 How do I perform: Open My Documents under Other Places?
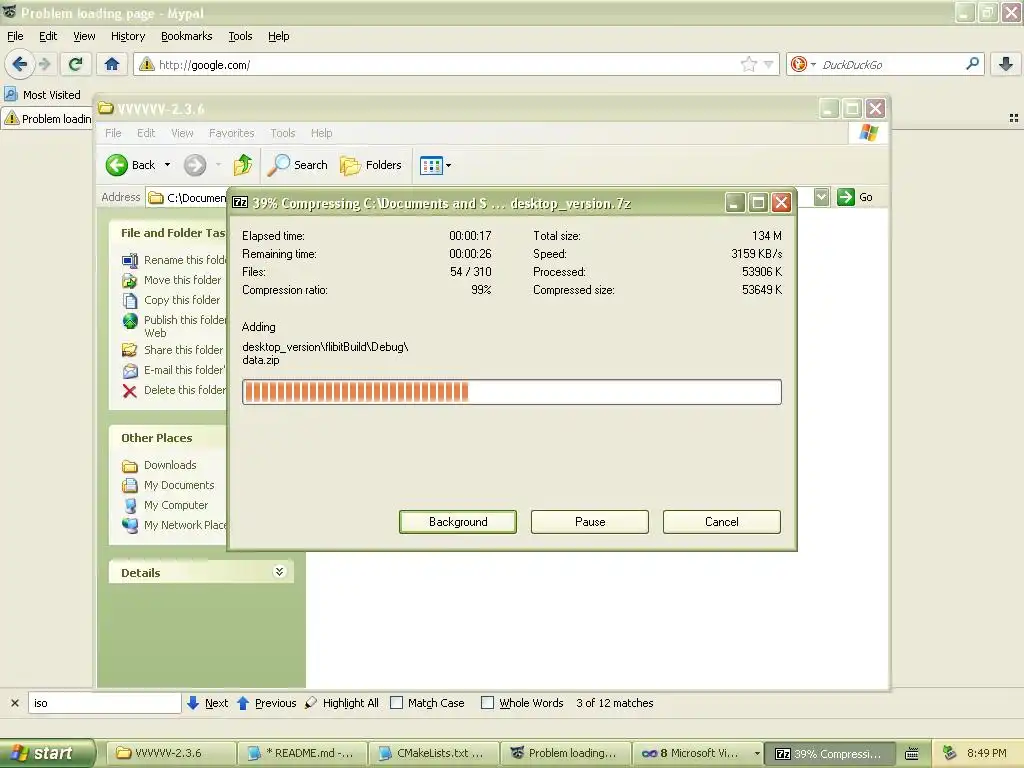click(x=168, y=485)
